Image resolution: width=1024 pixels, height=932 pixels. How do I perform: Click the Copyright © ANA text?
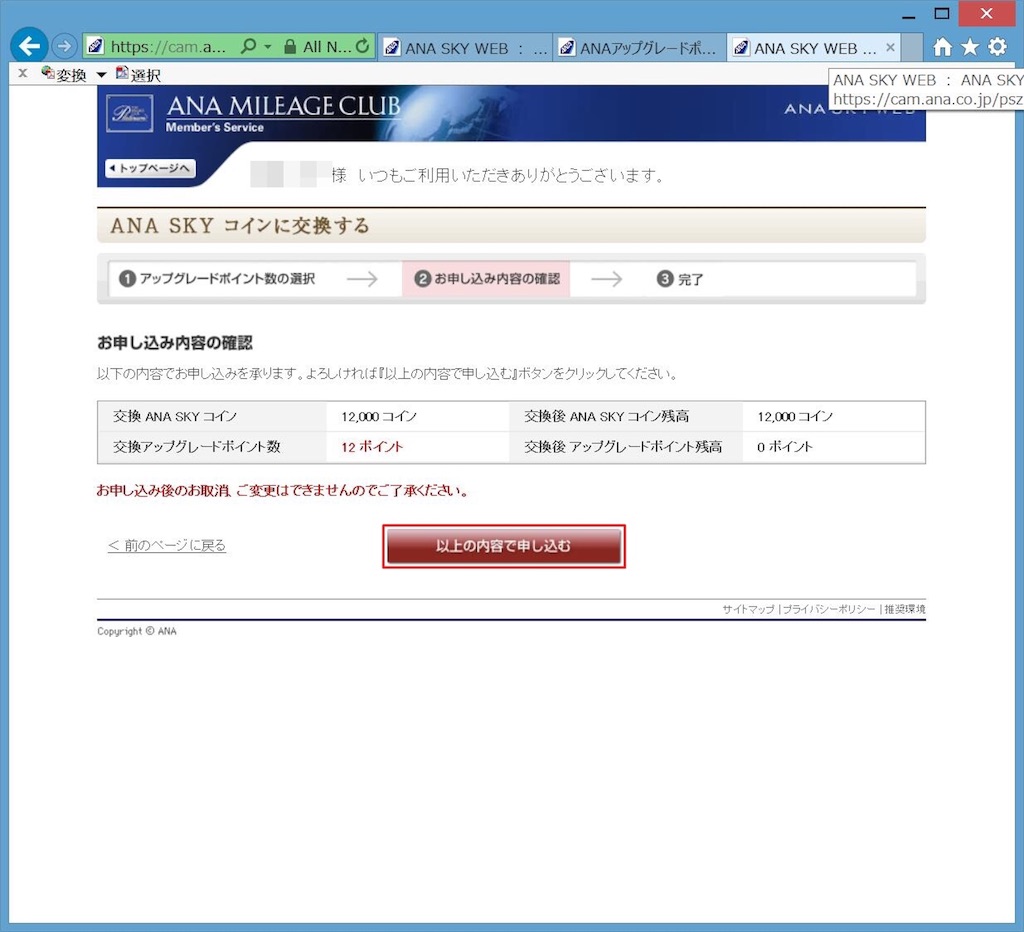(136, 631)
